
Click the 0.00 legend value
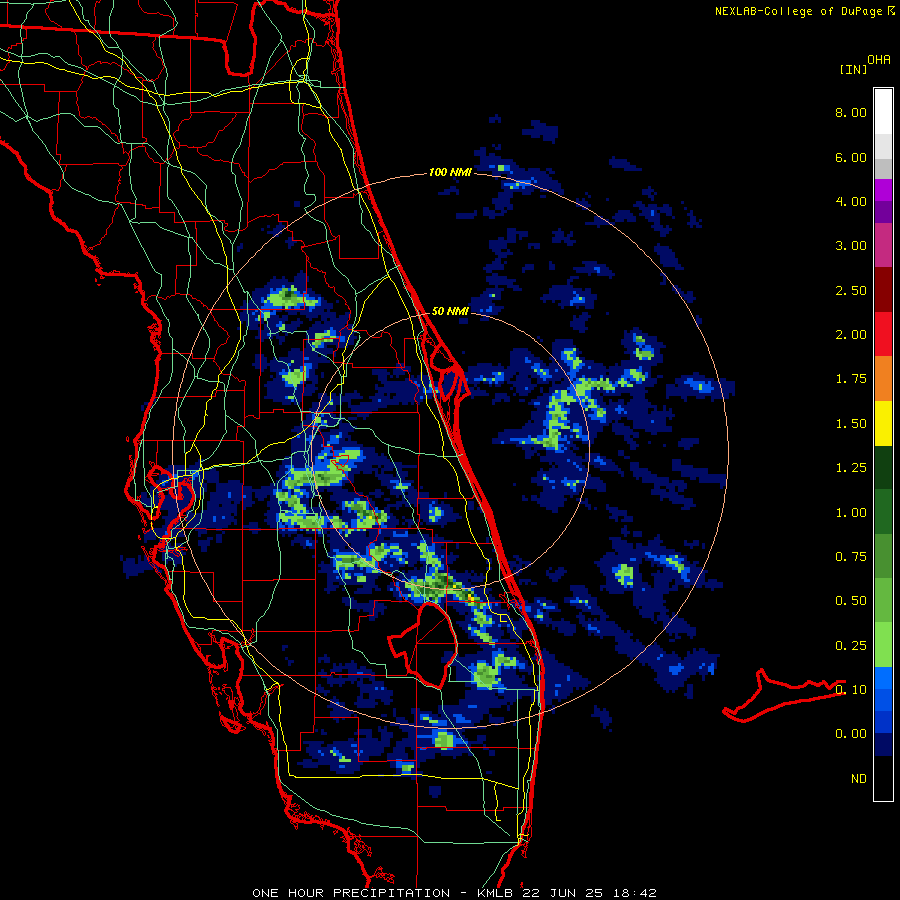pyautogui.click(x=851, y=734)
